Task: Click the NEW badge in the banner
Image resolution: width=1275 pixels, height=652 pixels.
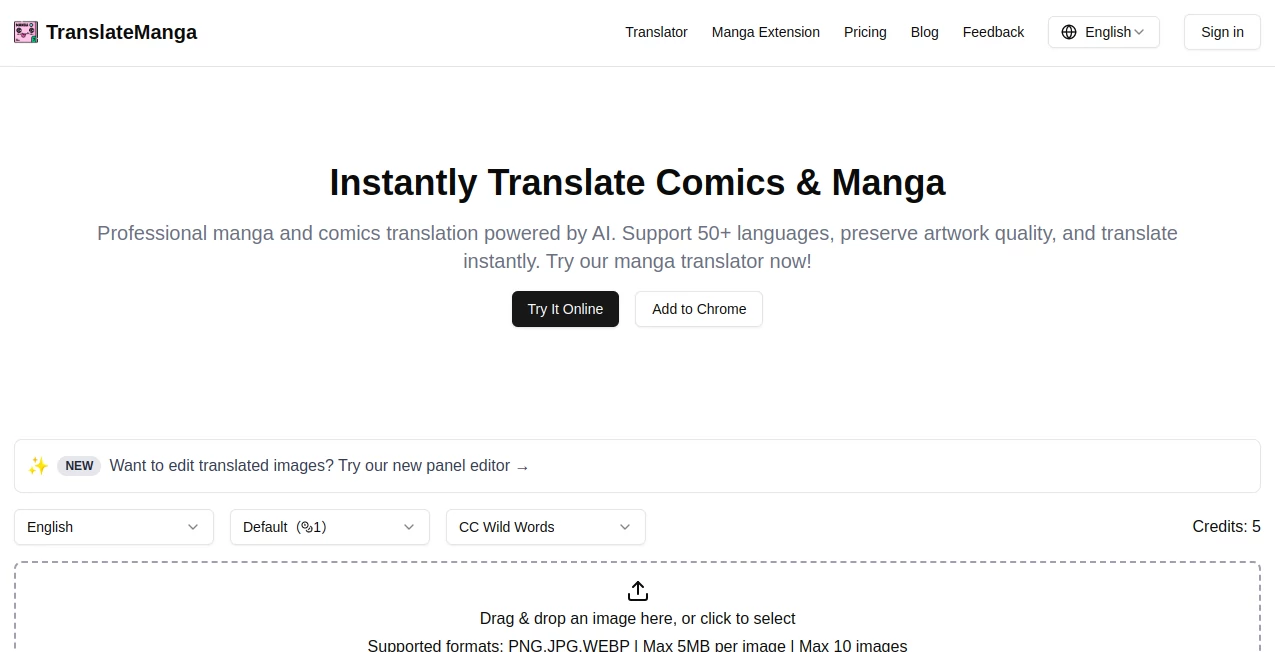Action: coord(79,466)
